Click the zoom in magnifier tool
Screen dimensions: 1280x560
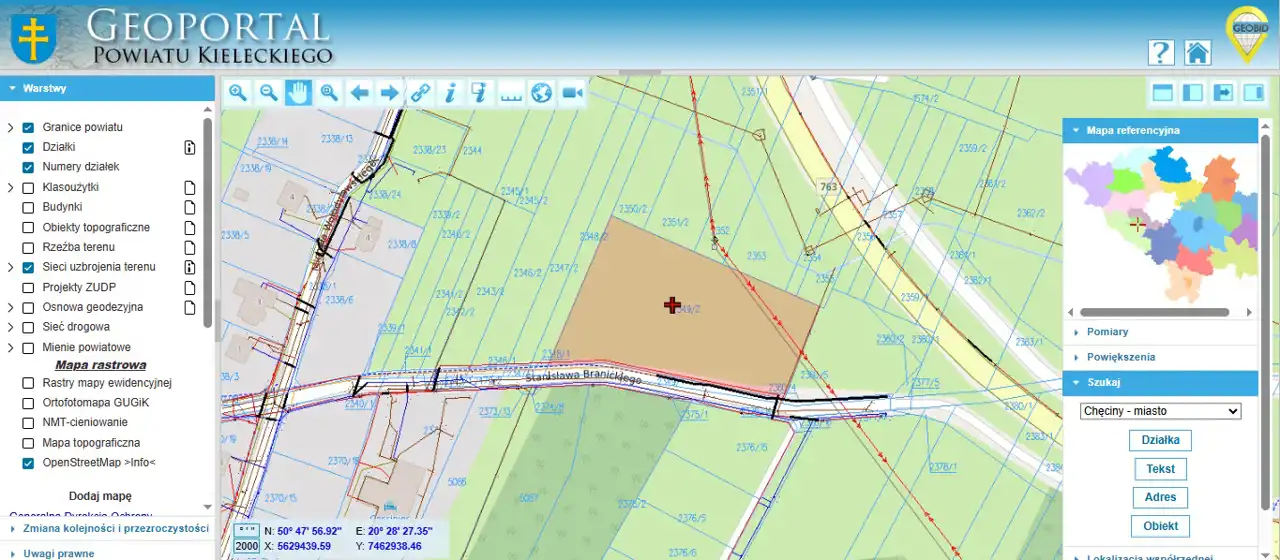pyautogui.click(x=238, y=93)
